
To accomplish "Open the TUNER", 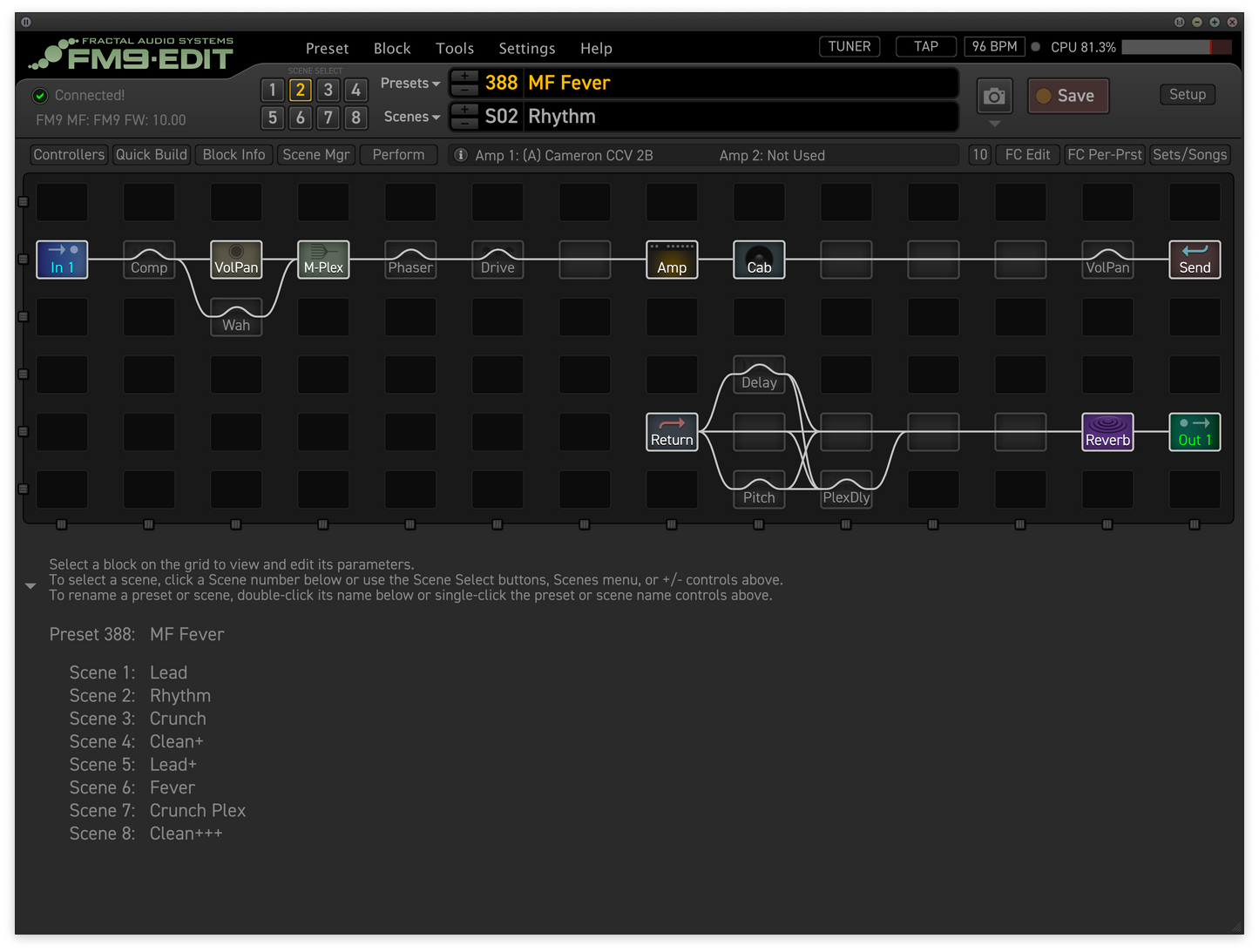I will [x=849, y=47].
